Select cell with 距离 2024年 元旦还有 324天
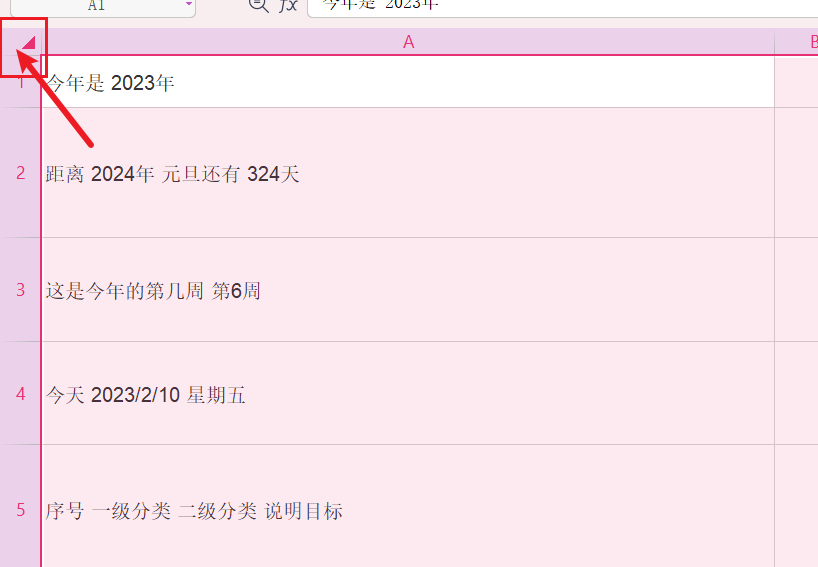The width and height of the screenshot is (818, 567). tap(408, 173)
